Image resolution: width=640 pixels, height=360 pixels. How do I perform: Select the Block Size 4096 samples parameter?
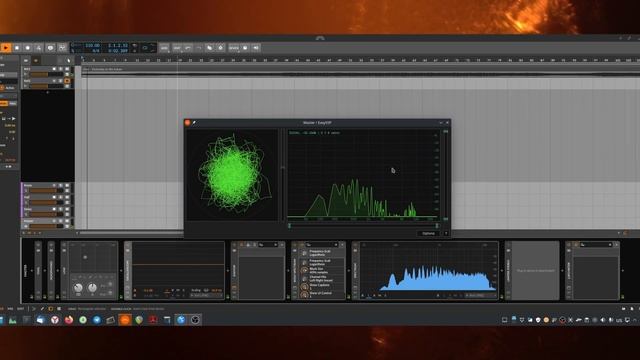[322, 270]
